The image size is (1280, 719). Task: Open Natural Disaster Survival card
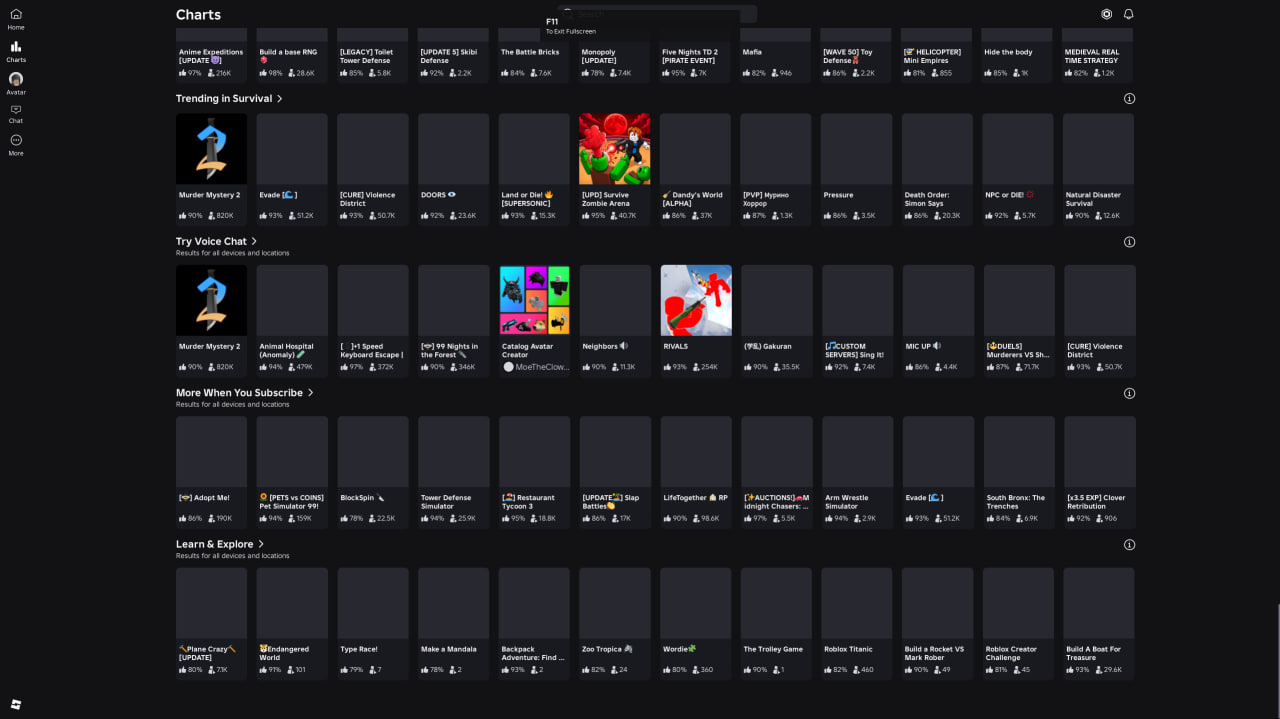point(1098,169)
